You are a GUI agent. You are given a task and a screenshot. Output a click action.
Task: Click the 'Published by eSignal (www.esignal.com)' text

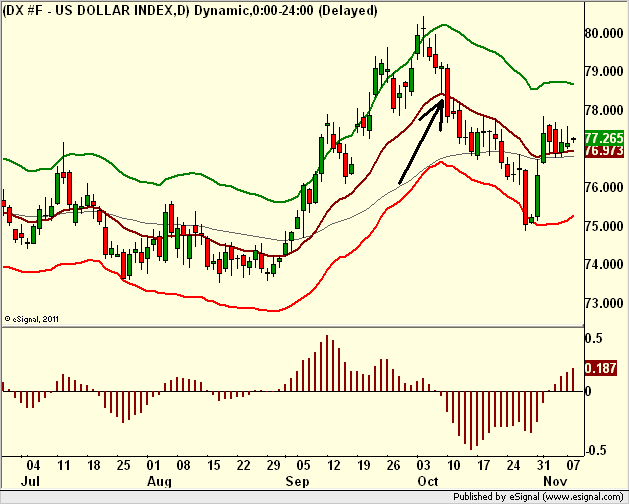point(538,497)
